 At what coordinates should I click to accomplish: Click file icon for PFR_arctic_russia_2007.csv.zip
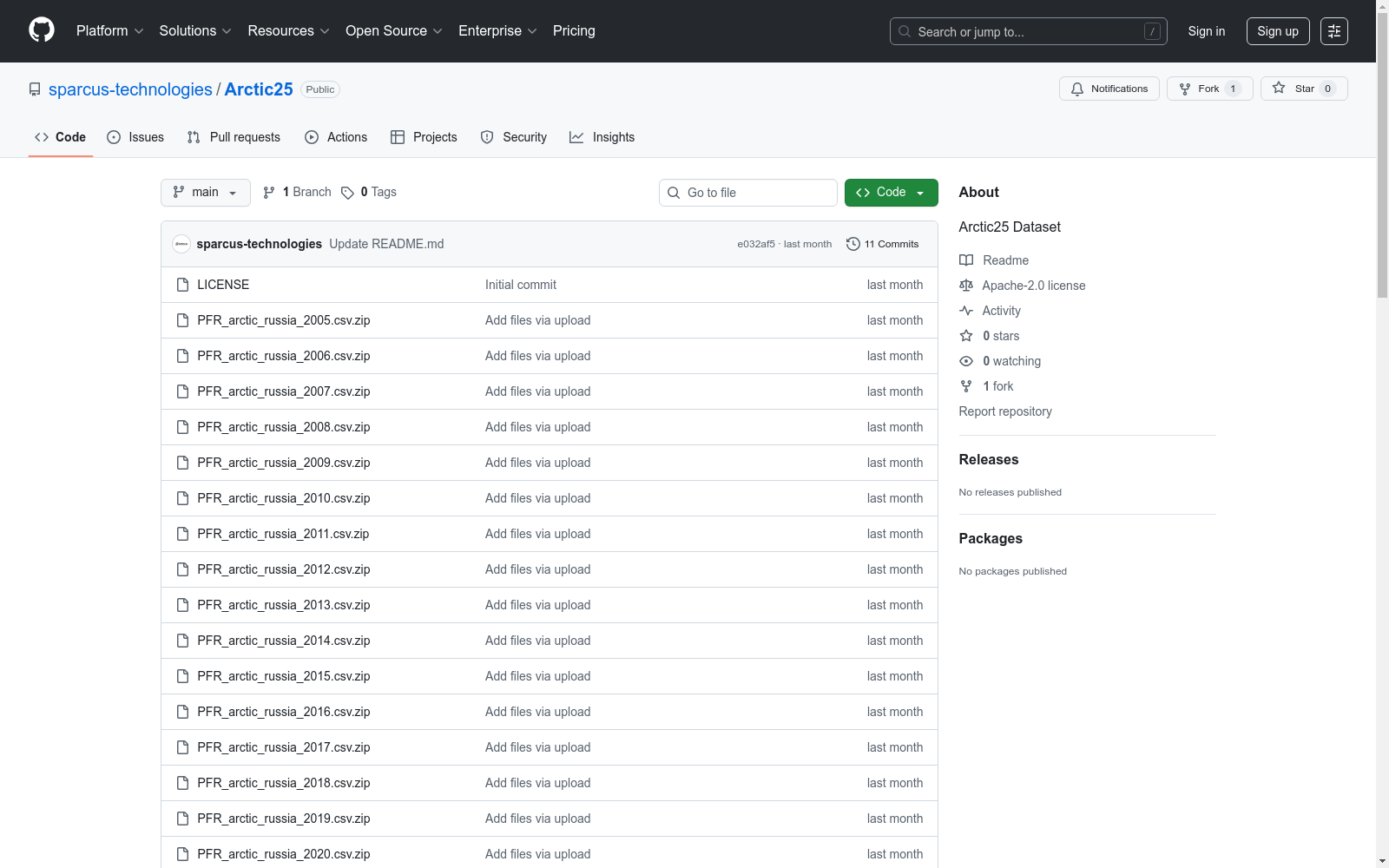pos(182,391)
